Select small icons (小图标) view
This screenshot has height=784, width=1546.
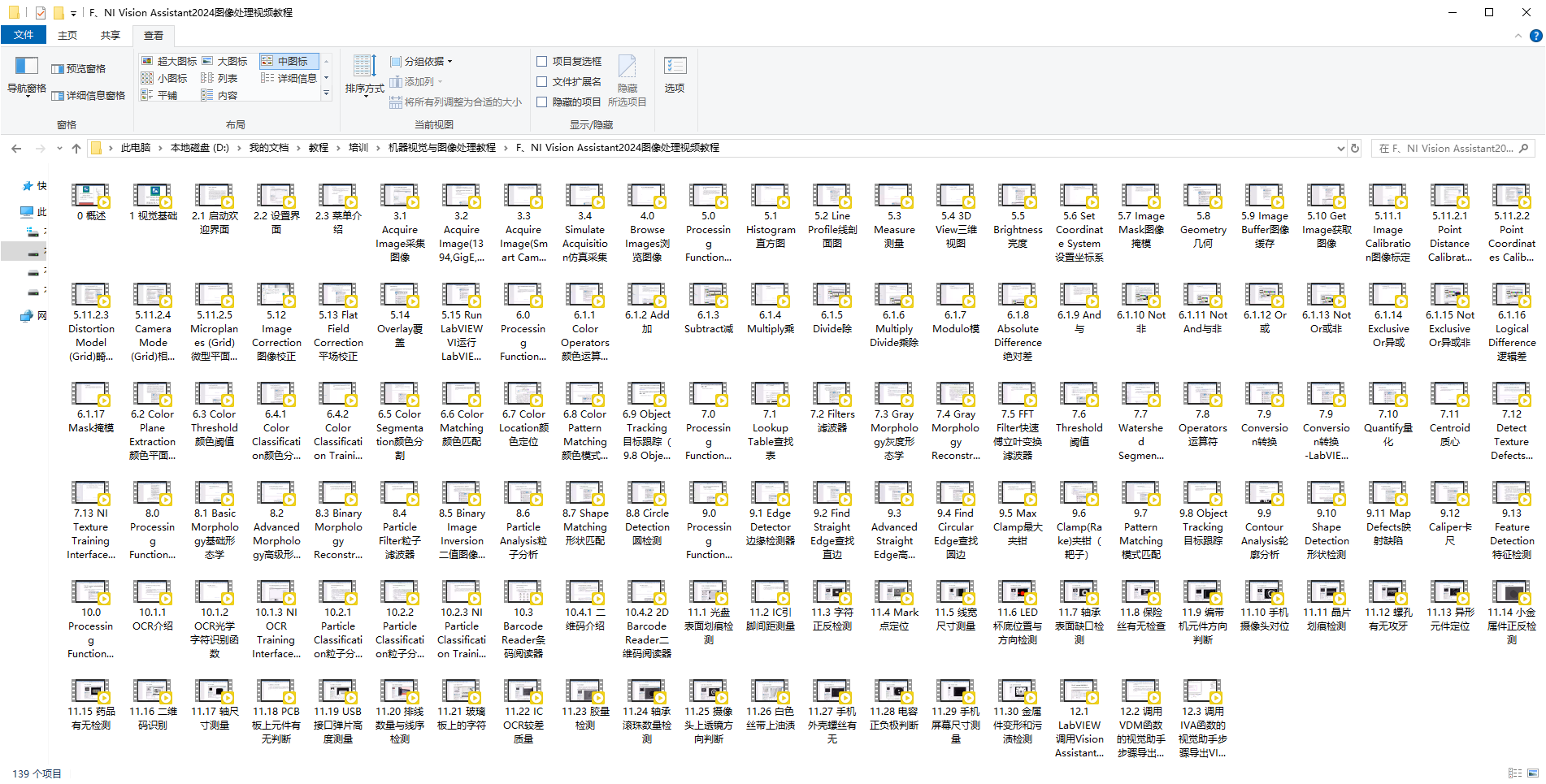click(x=164, y=78)
